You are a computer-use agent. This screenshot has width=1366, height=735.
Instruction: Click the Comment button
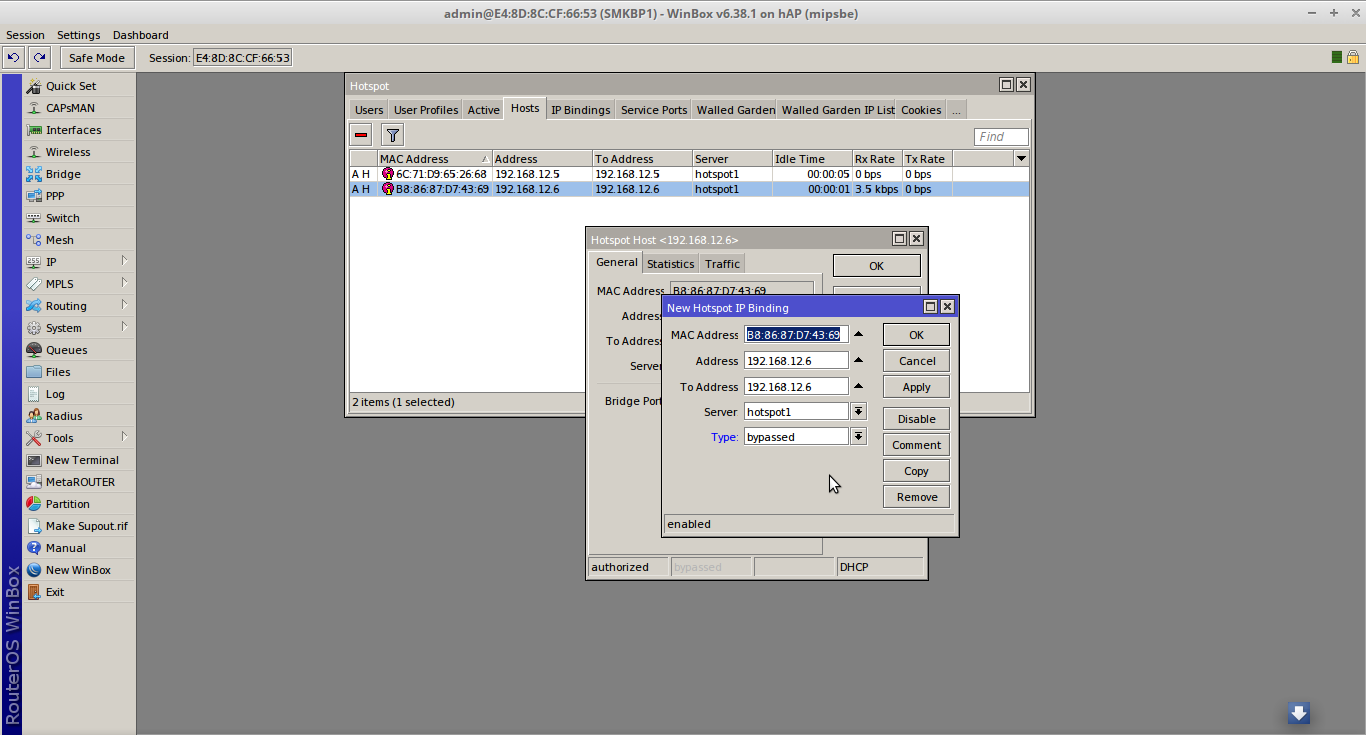[x=916, y=445]
